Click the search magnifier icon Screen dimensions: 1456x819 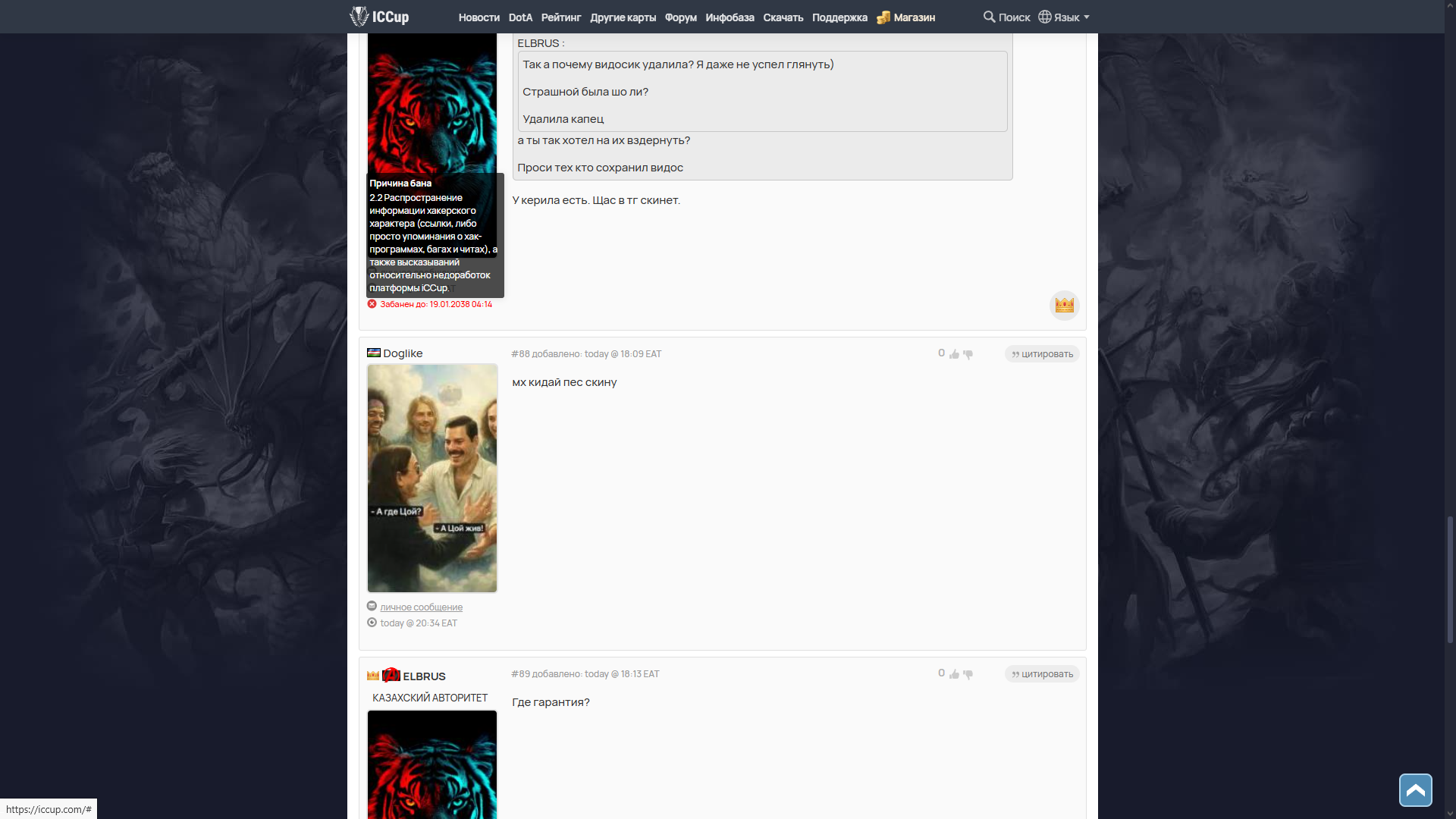click(989, 17)
